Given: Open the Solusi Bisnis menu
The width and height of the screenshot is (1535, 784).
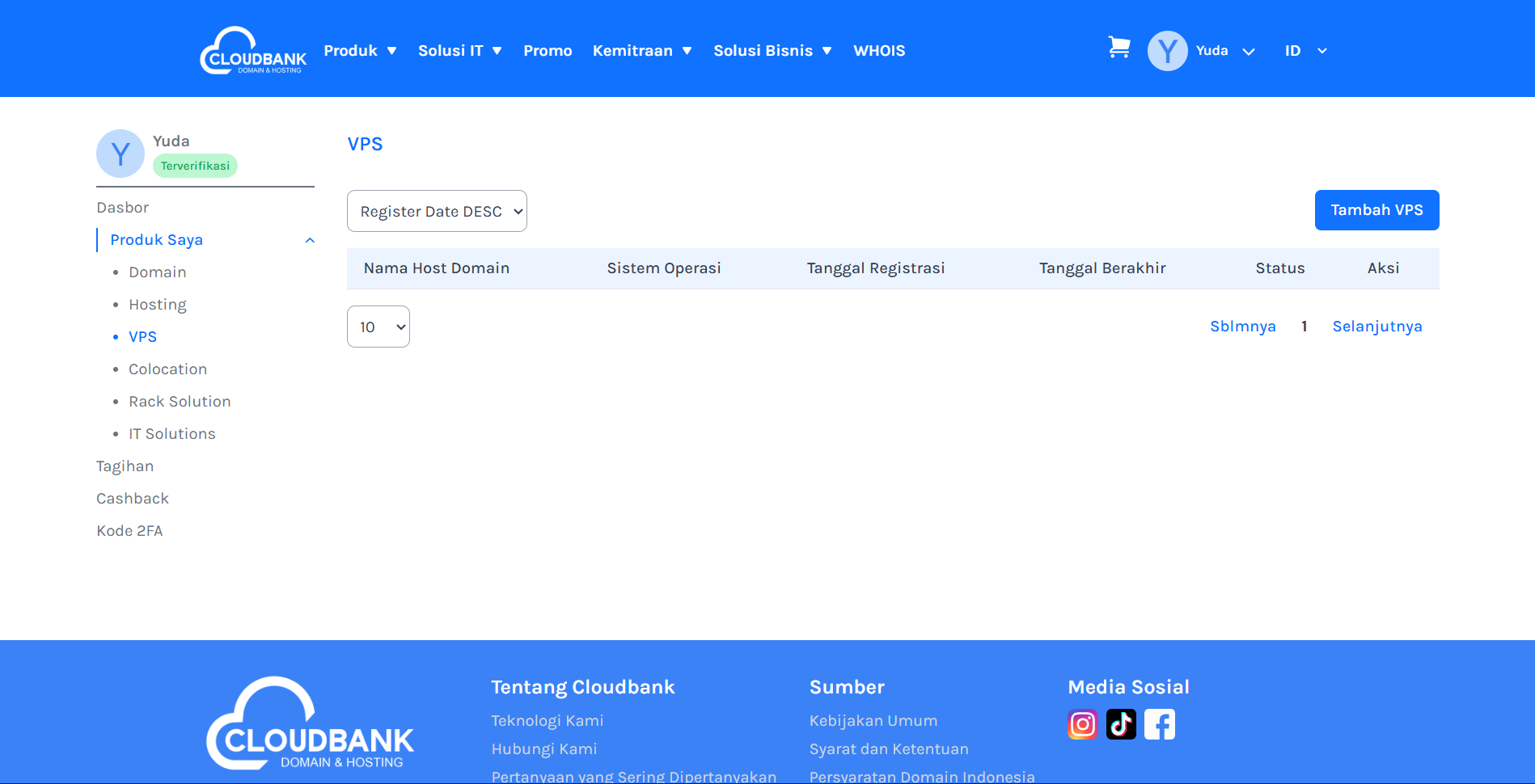Looking at the screenshot, I should [x=772, y=51].
